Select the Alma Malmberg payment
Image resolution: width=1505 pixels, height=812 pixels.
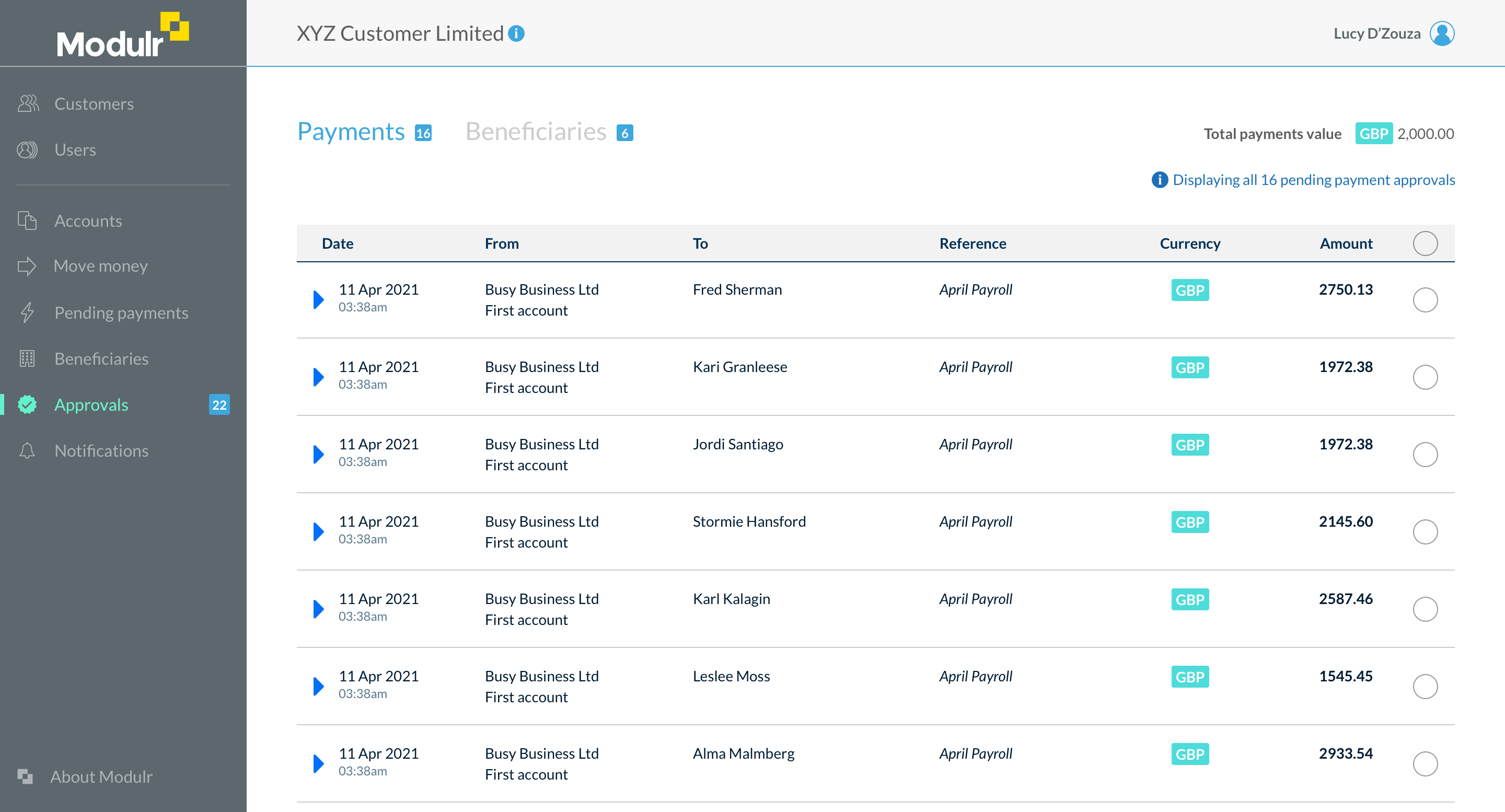(x=1425, y=763)
